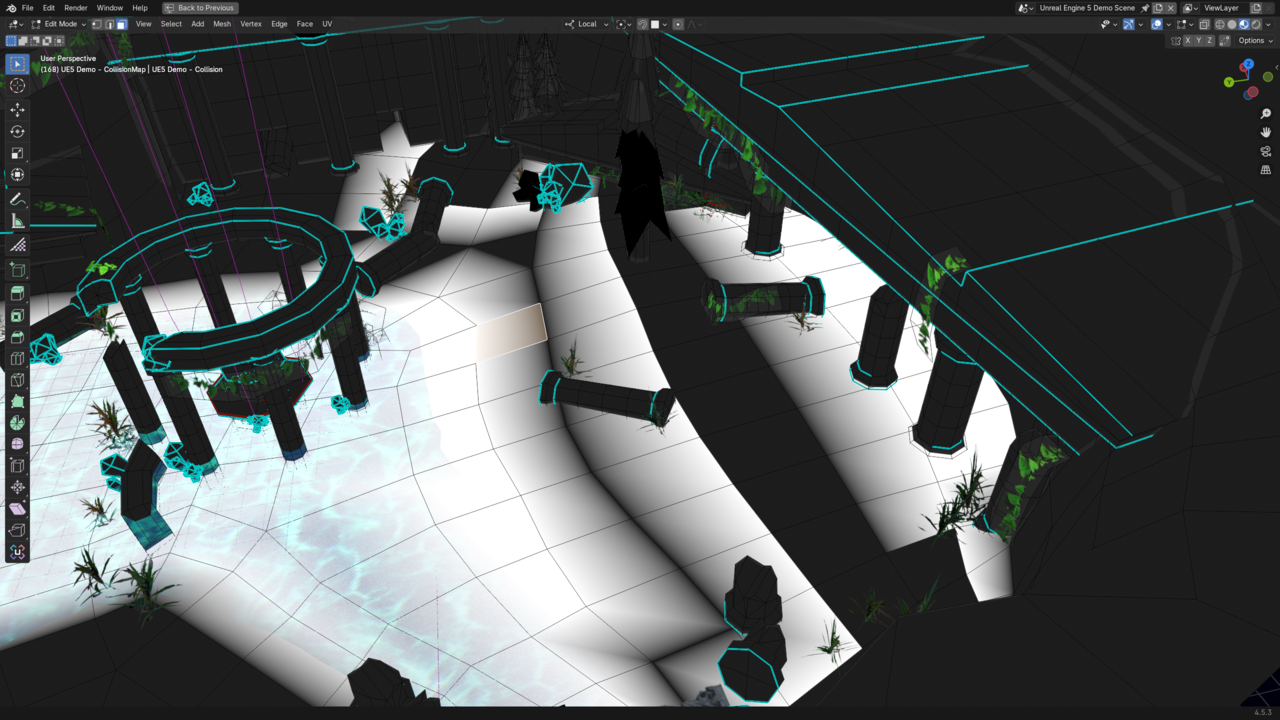Select the Annotate pencil tool
1280x720 pixels.
[x=17, y=200]
